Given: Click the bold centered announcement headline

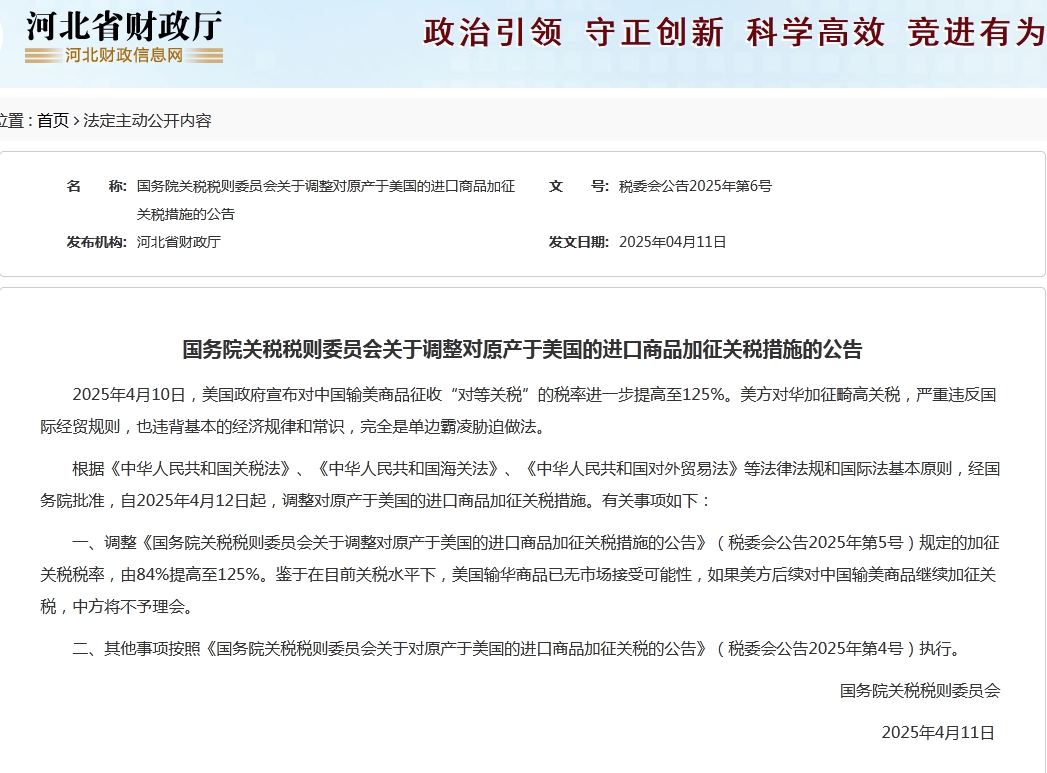Looking at the screenshot, I should (523, 349).
